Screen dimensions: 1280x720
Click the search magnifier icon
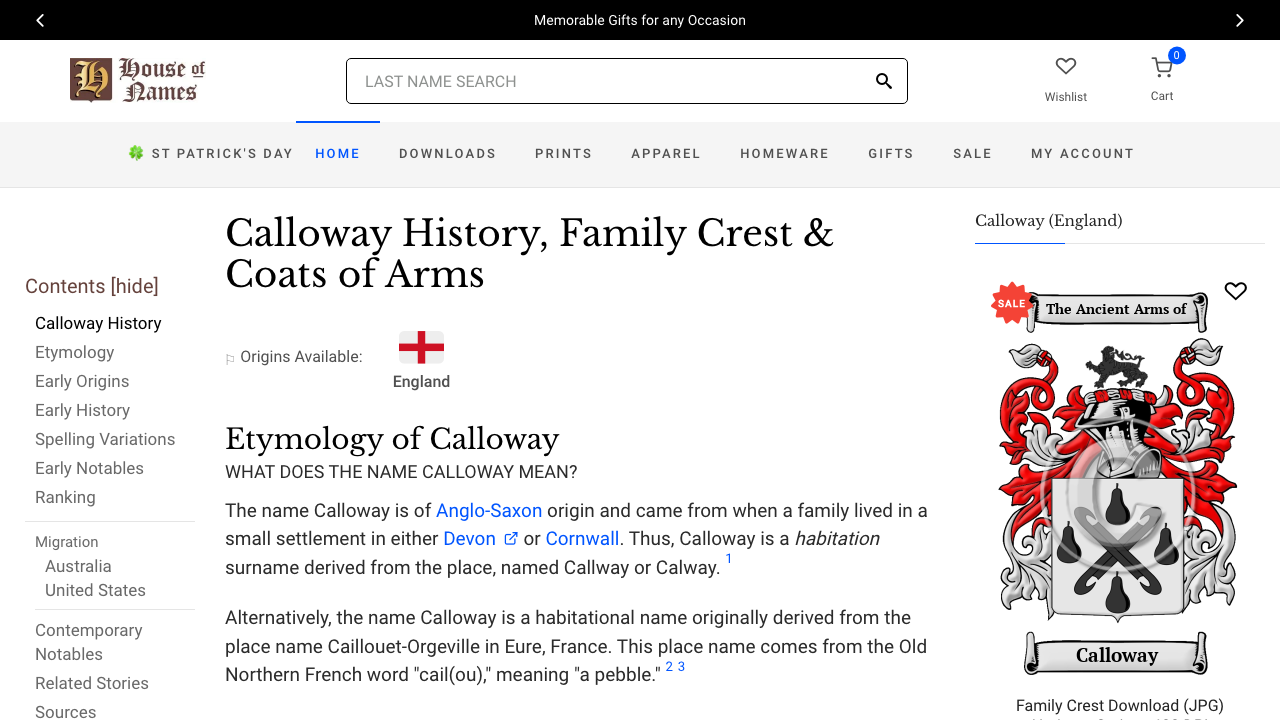click(883, 81)
